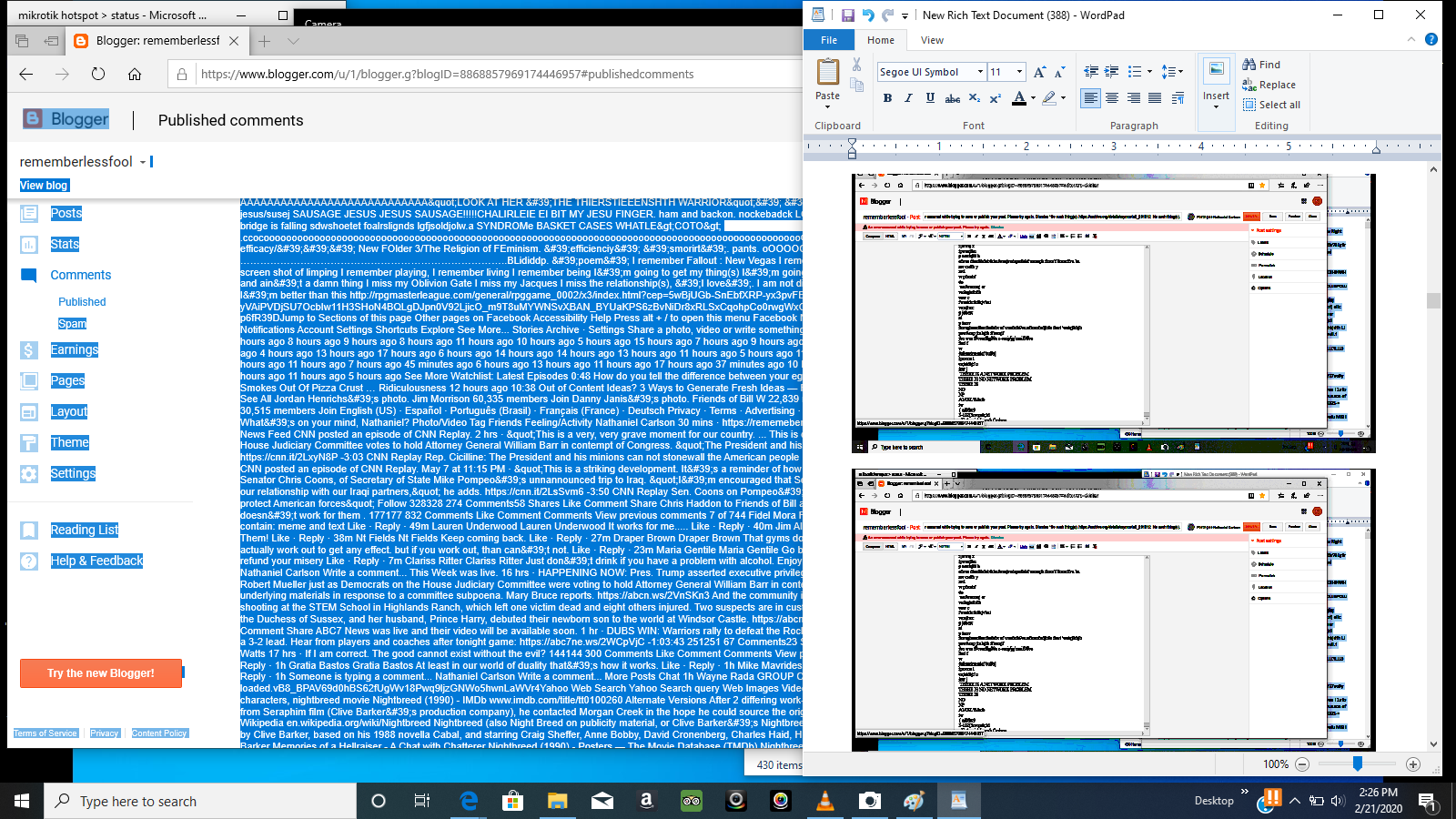
Task: Click the Edge address bar URL
Action: pyautogui.click(x=448, y=74)
